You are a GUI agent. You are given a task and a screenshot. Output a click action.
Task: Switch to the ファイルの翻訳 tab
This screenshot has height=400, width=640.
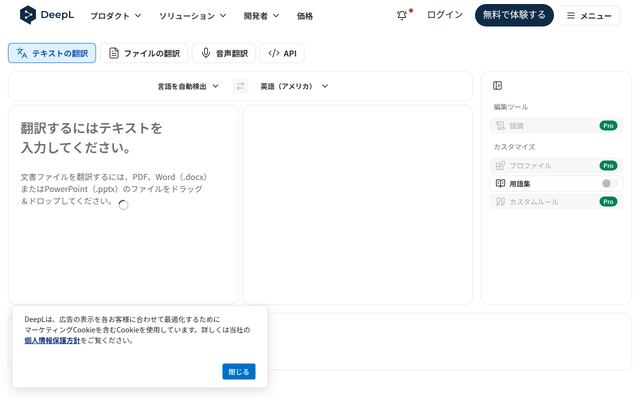pos(144,53)
